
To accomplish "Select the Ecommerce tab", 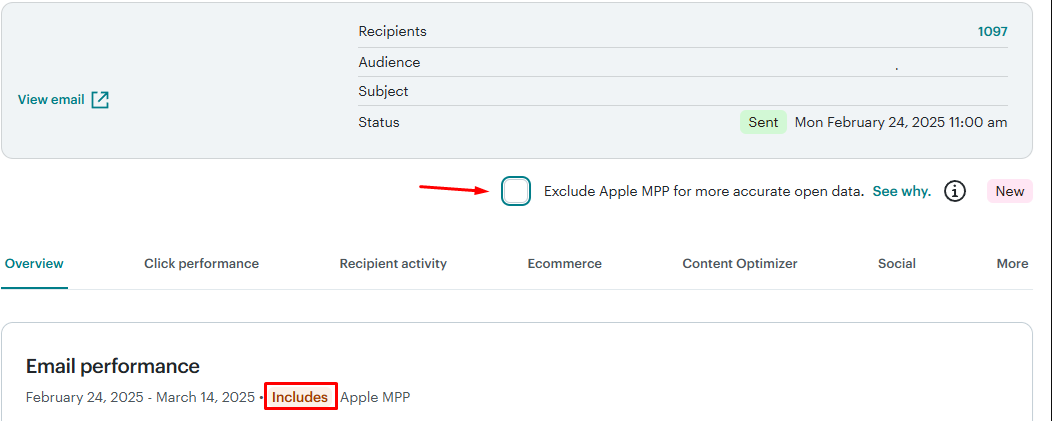I will pyautogui.click(x=564, y=264).
